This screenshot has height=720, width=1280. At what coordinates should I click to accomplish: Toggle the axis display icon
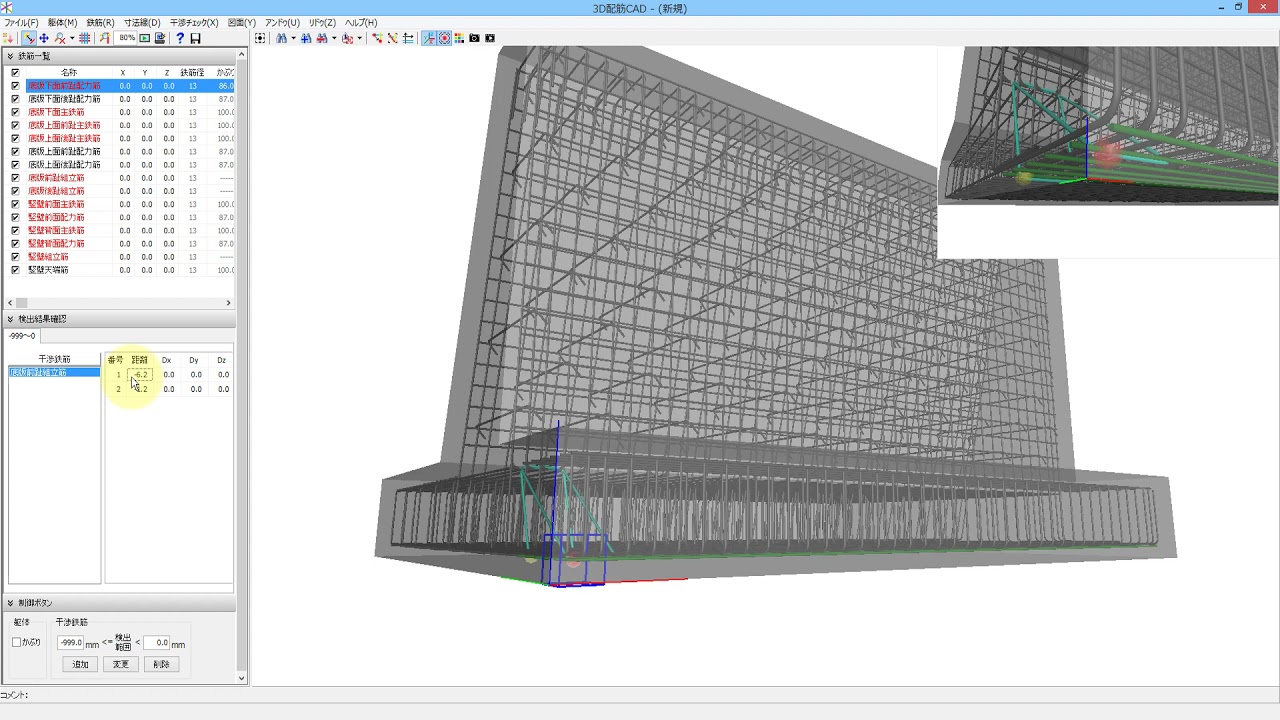pos(428,38)
